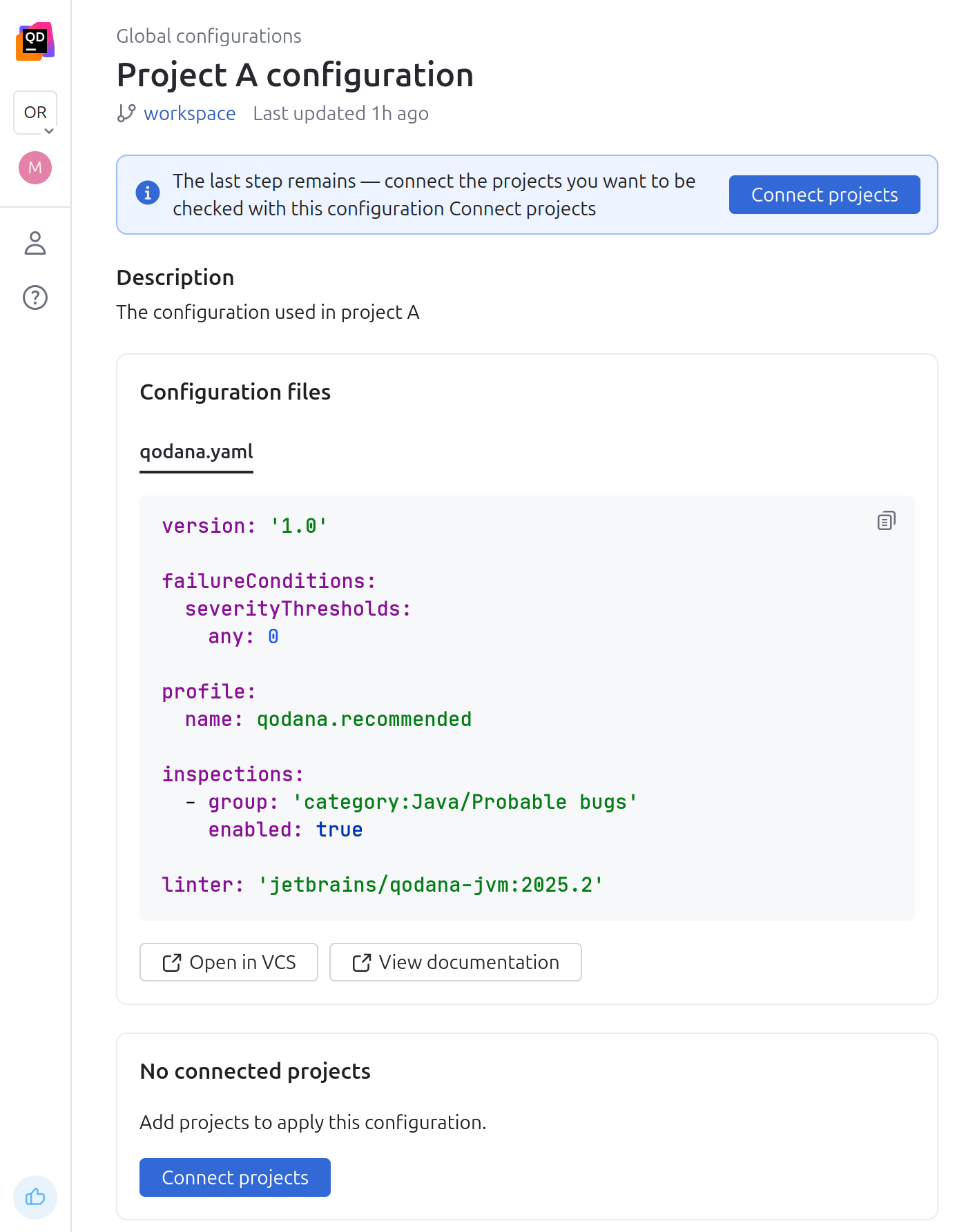Image resolution: width=975 pixels, height=1232 pixels.
Task: Expand the OR organization switcher
Action: 35,113
